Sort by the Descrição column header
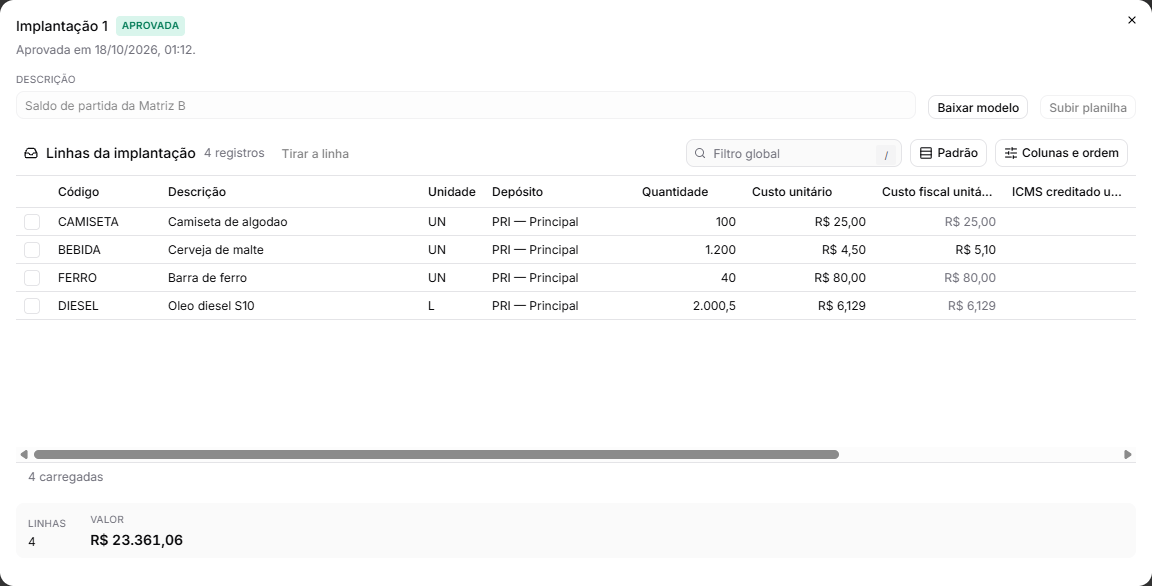This screenshot has height=586, width=1152. click(x=197, y=192)
